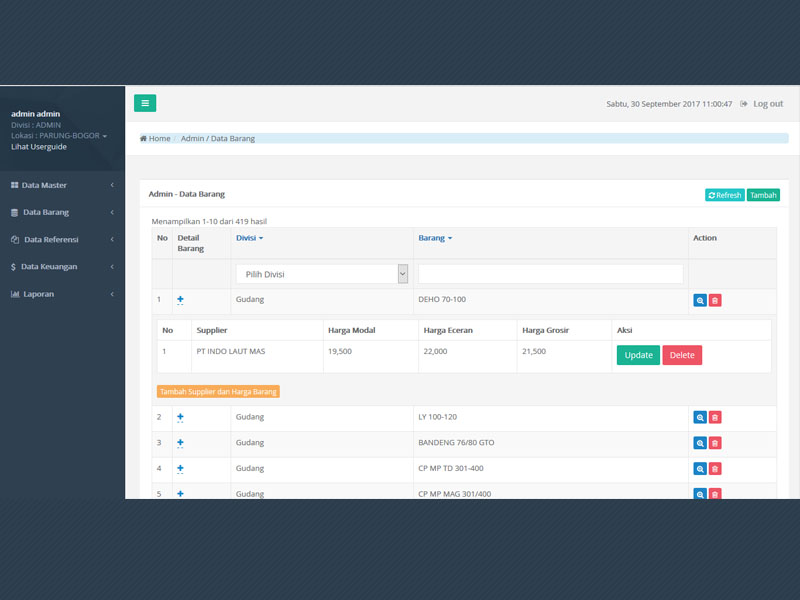Open the Pilih Divisi dropdown
Screen dimensions: 800x600
click(x=322, y=274)
